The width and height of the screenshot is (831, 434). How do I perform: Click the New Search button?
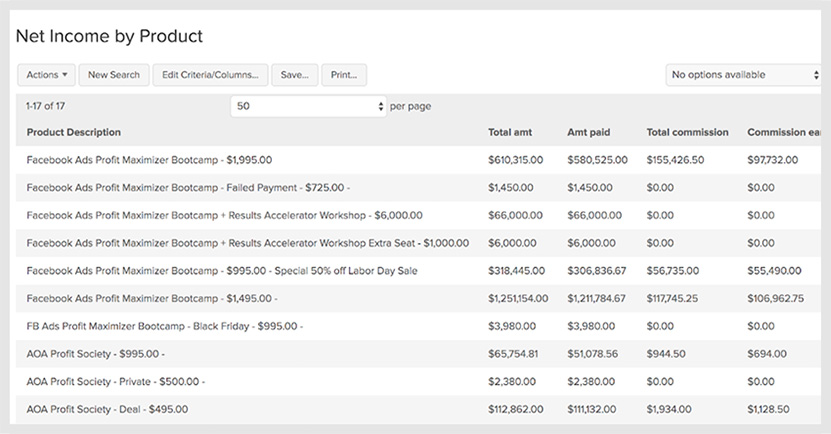click(x=114, y=75)
